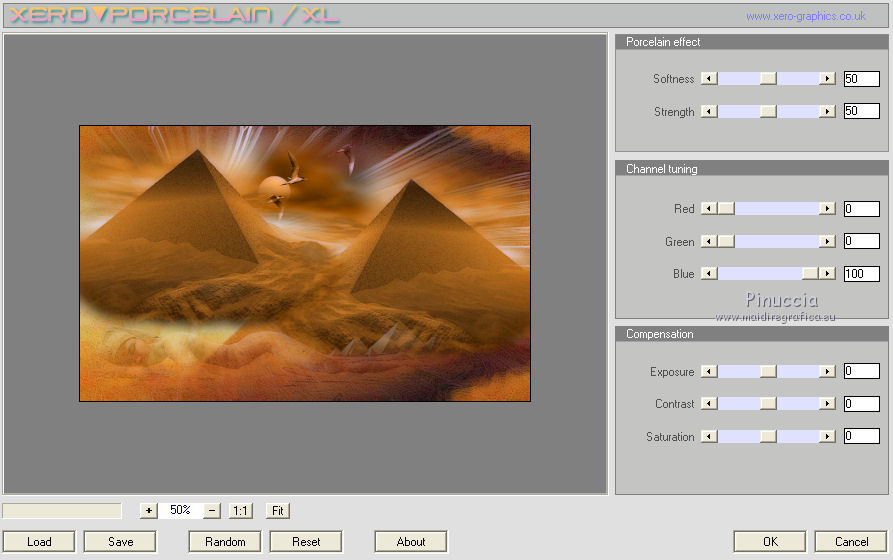Click Contrast slider left arrow

coord(709,403)
